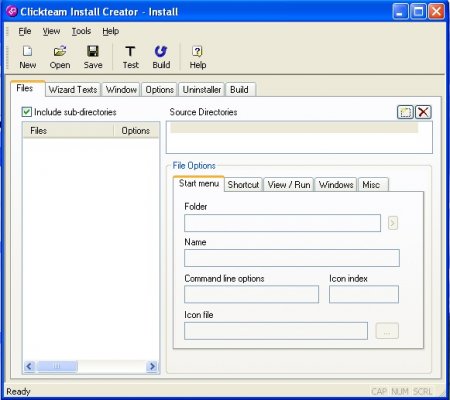This screenshot has height=400, width=450.
Task: Click the file list horizontal scrollbar thumb
Action: click(57, 366)
